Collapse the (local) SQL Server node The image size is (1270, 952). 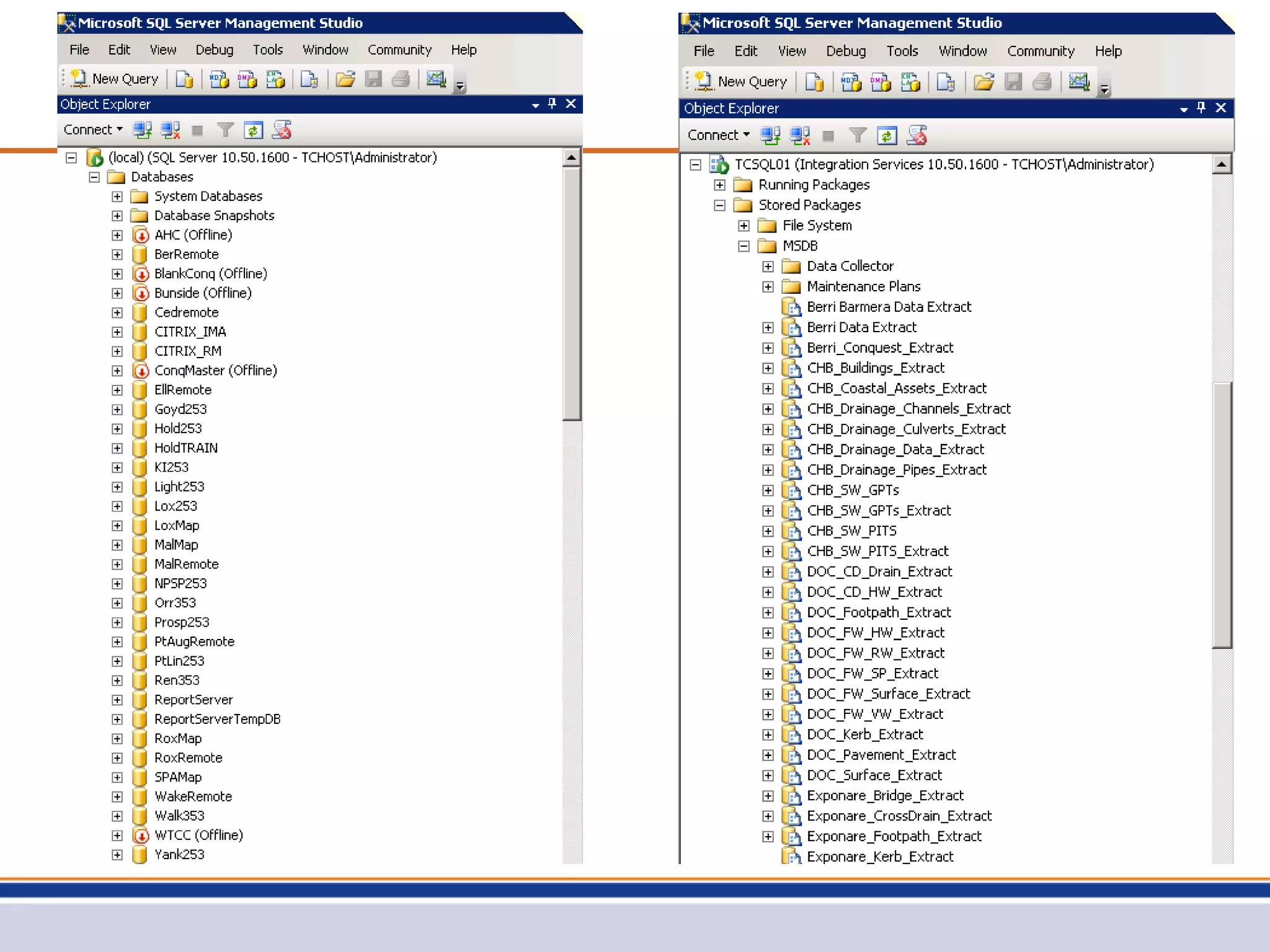click(x=71, y=157)
